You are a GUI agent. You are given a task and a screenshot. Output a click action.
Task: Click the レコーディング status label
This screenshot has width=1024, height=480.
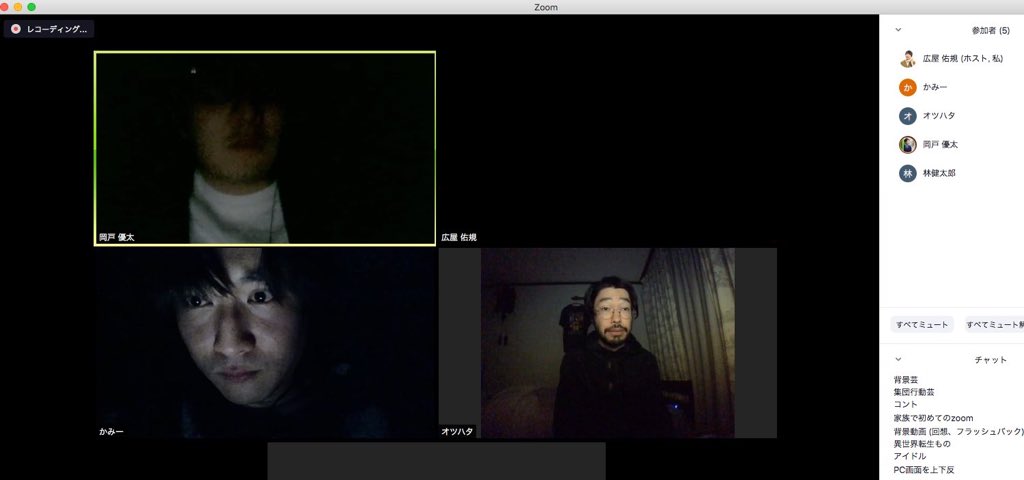tap(56, 29)
